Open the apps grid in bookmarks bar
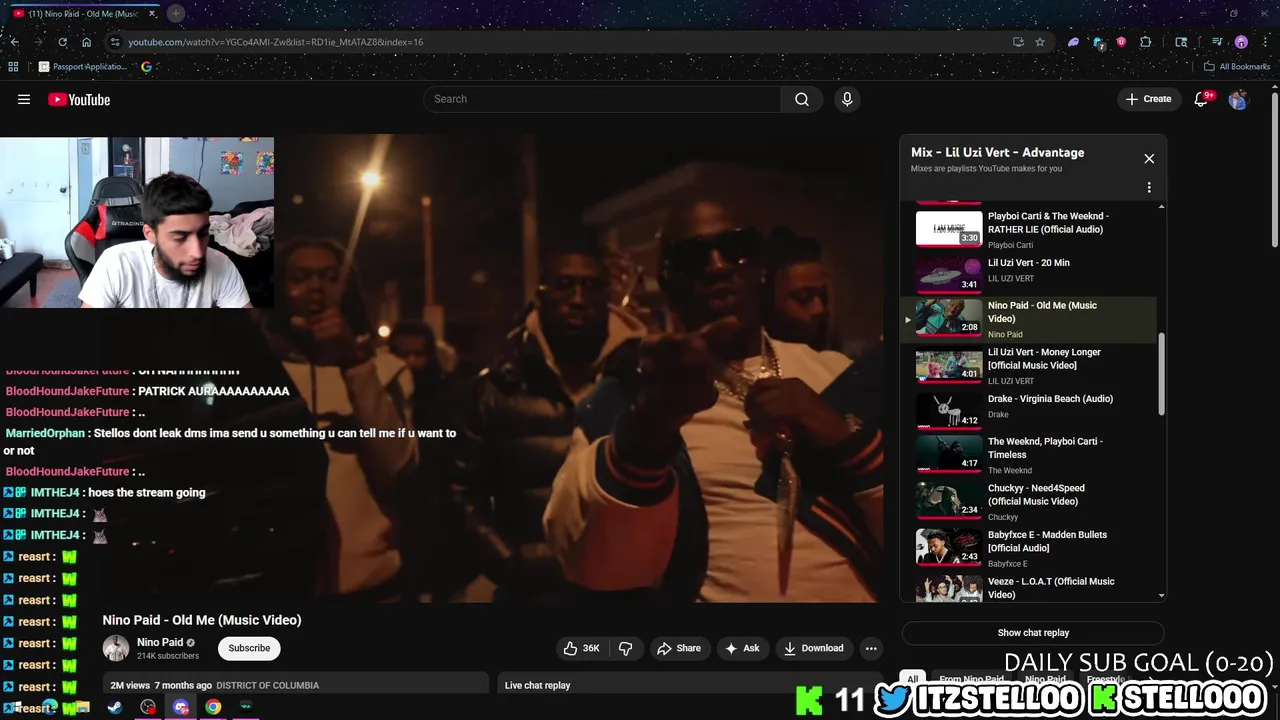Screen dimensions: 1280x720 (13, 67)
